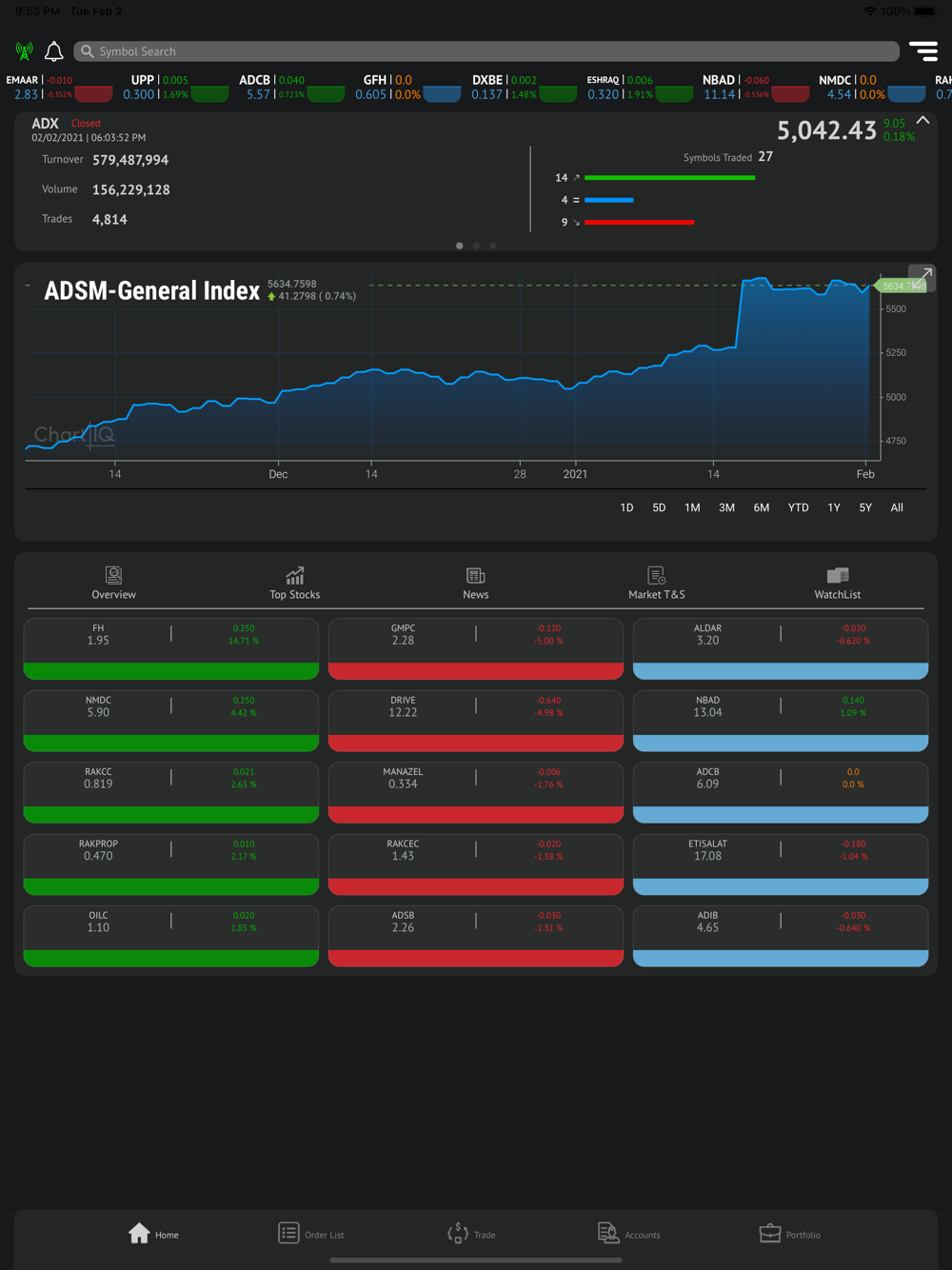Tap the green live connection antenna icon
952x1270 pixels.
click(x=24, y=50)
